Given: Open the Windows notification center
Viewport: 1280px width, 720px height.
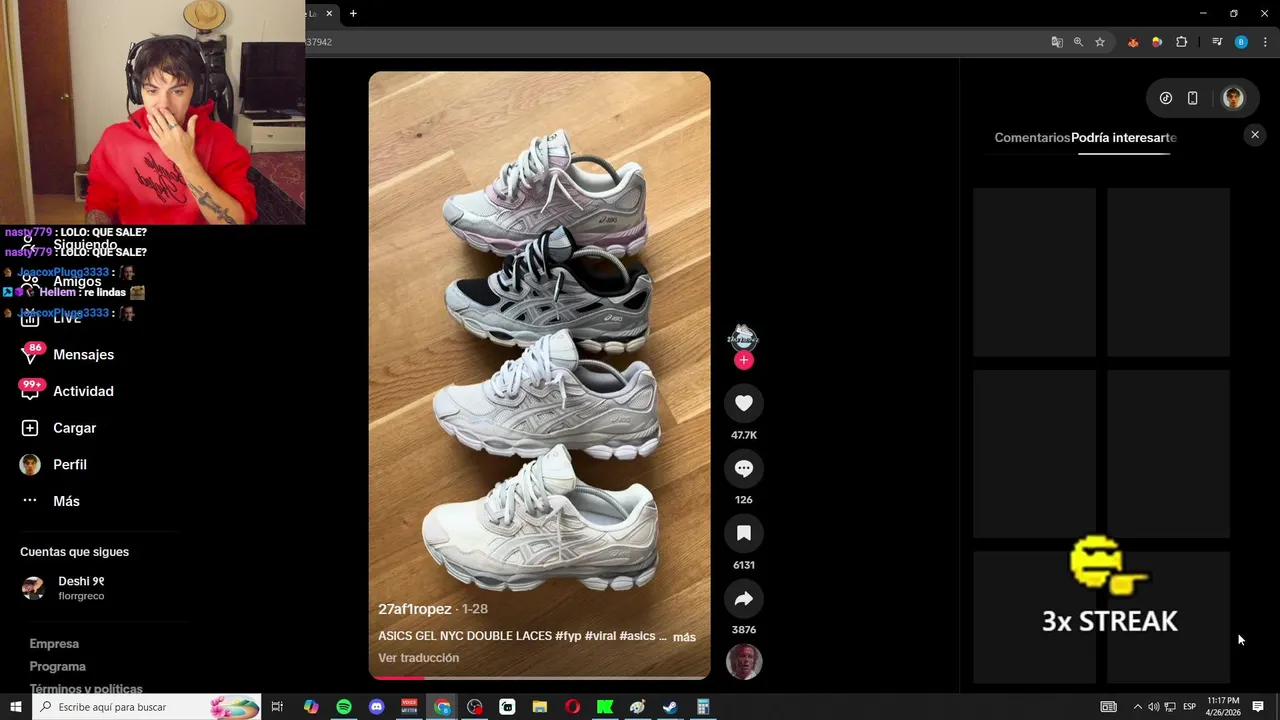Looking at the screenshot, I should pyautogui.click(x=1258, y=707).
